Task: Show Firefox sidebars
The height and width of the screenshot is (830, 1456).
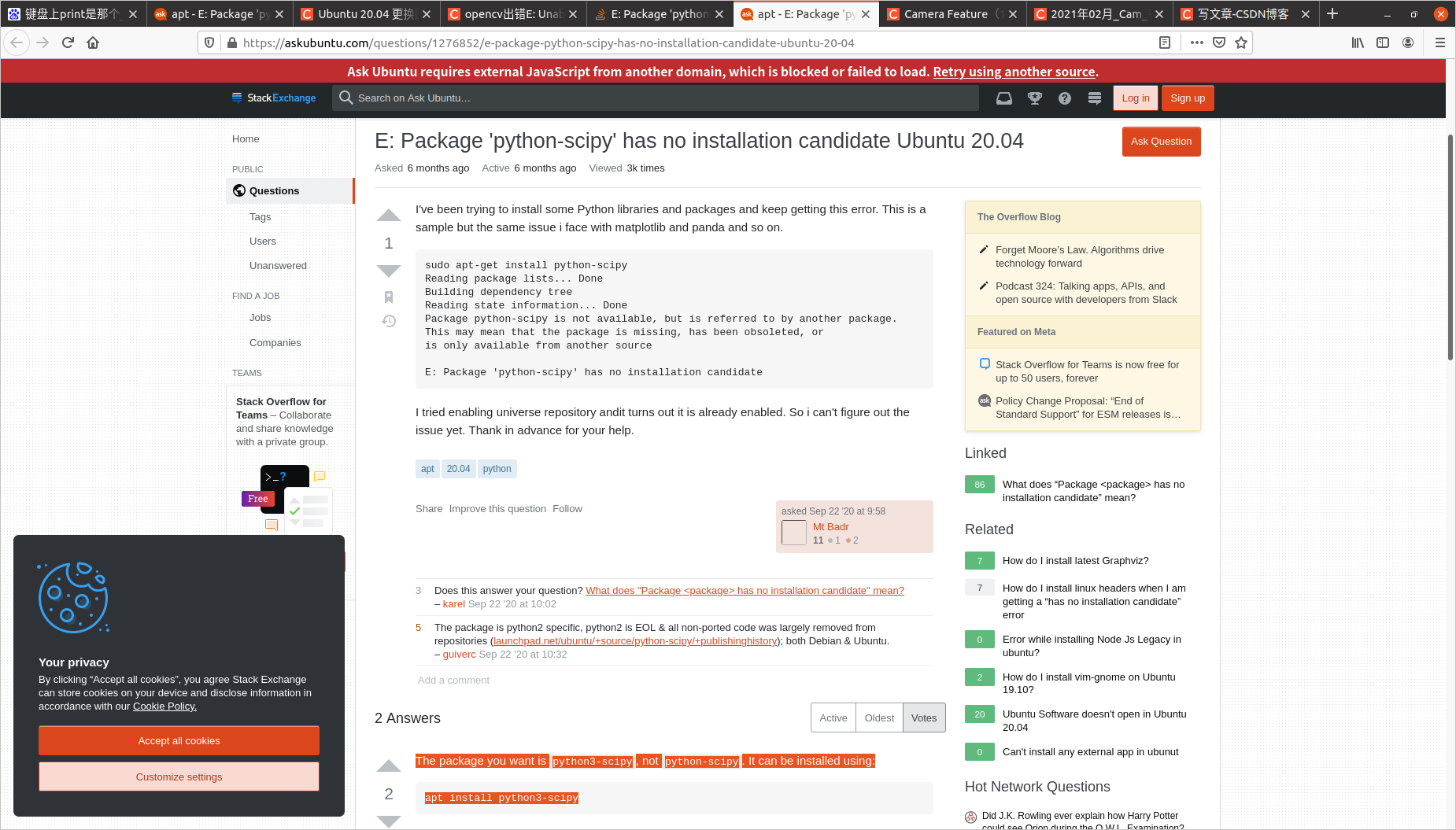Action: (x=1383, y=42)
